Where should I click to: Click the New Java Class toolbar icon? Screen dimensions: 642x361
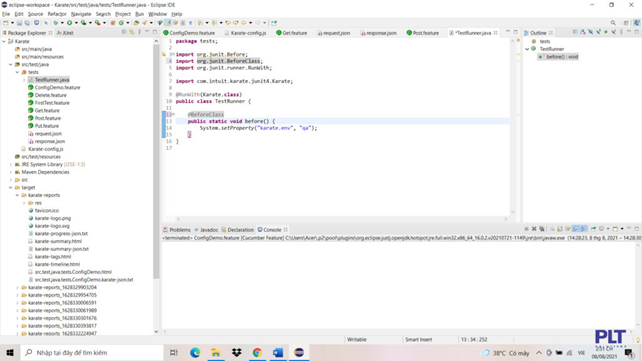[x=121, y=23]
